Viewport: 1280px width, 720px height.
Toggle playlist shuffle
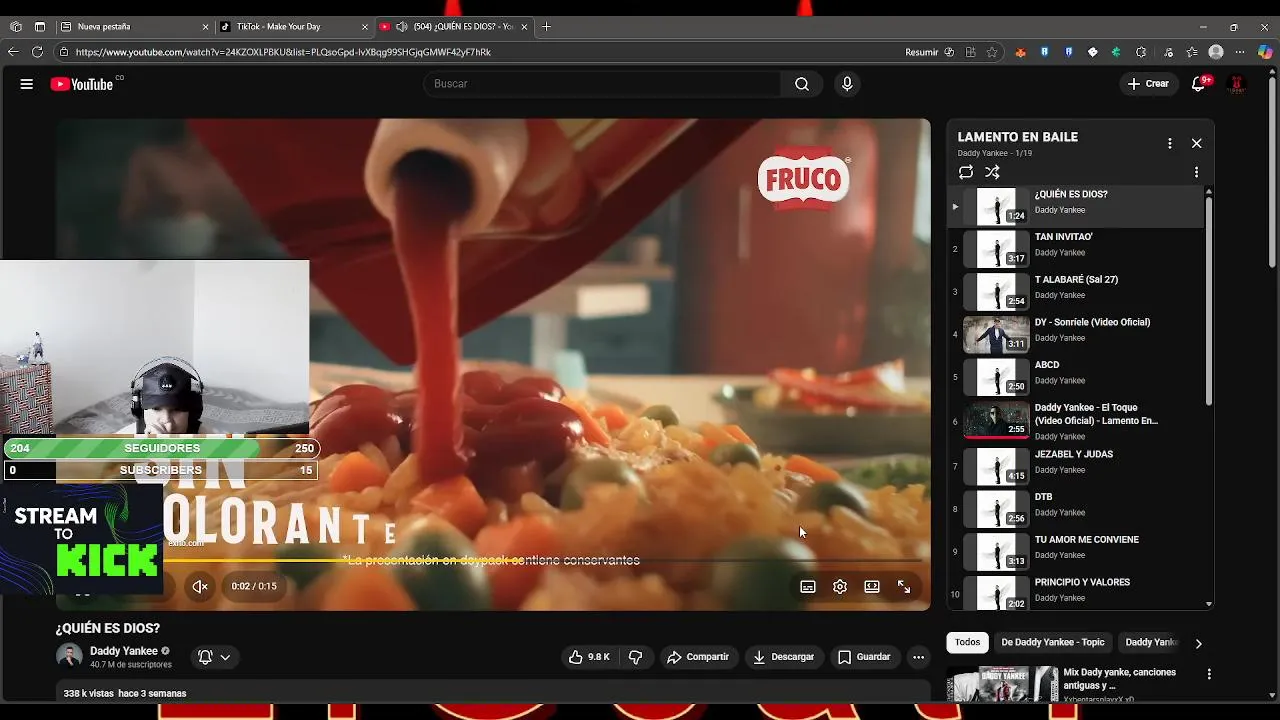992,172
